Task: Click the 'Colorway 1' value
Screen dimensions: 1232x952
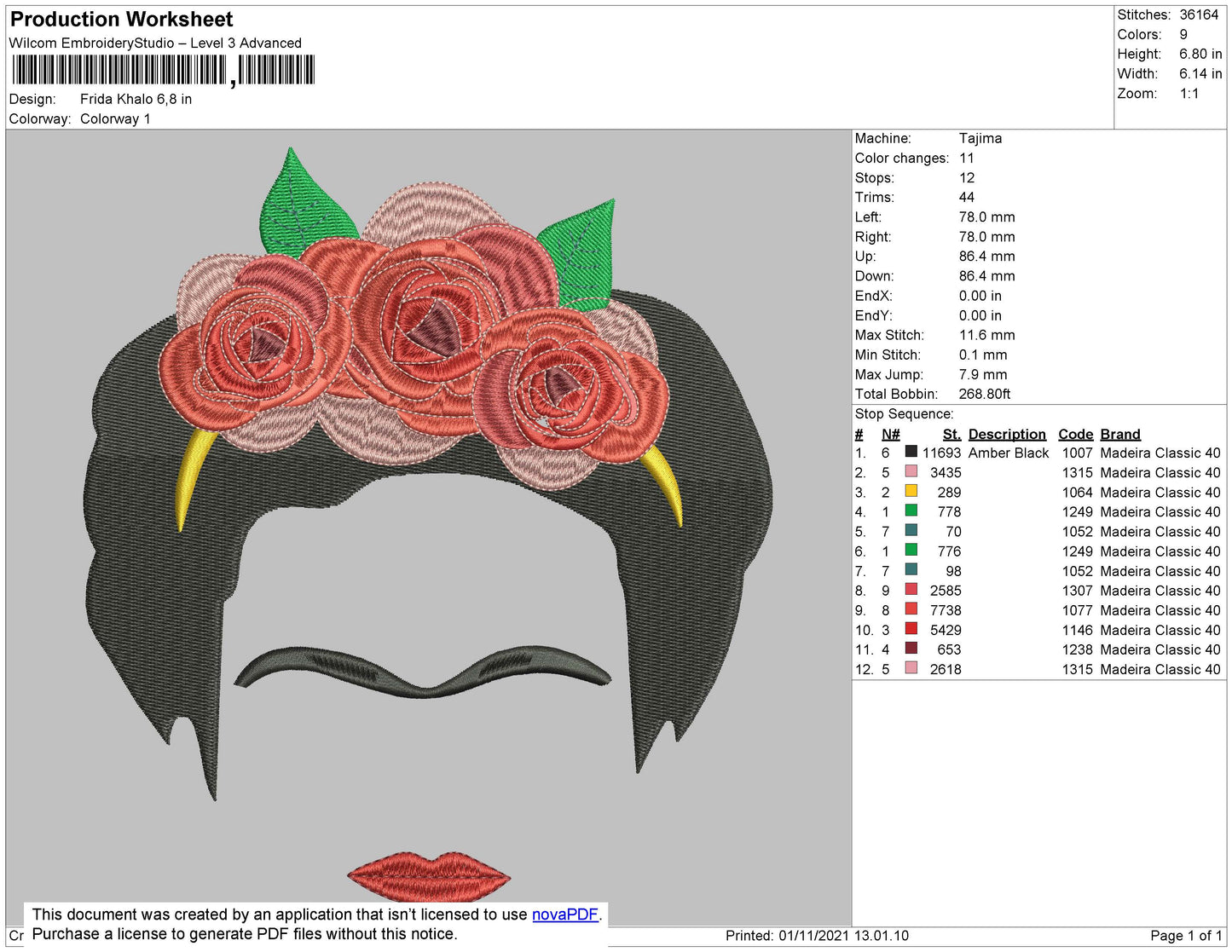Action: pyautogui.click(x=115, y=118)
